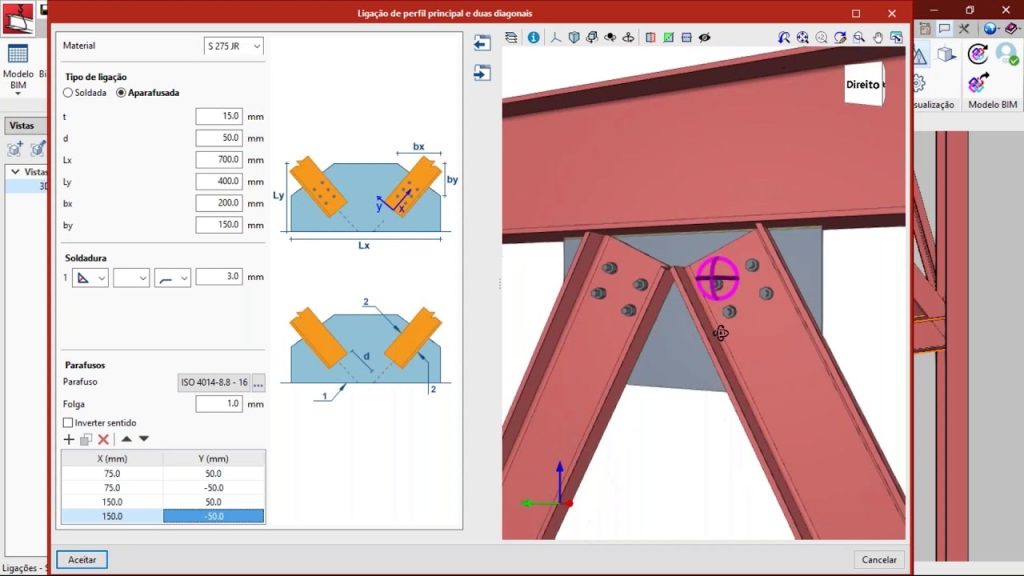Add a new bolt row with plus icon
Screen dimensions: 1024x576
[69, 439]
